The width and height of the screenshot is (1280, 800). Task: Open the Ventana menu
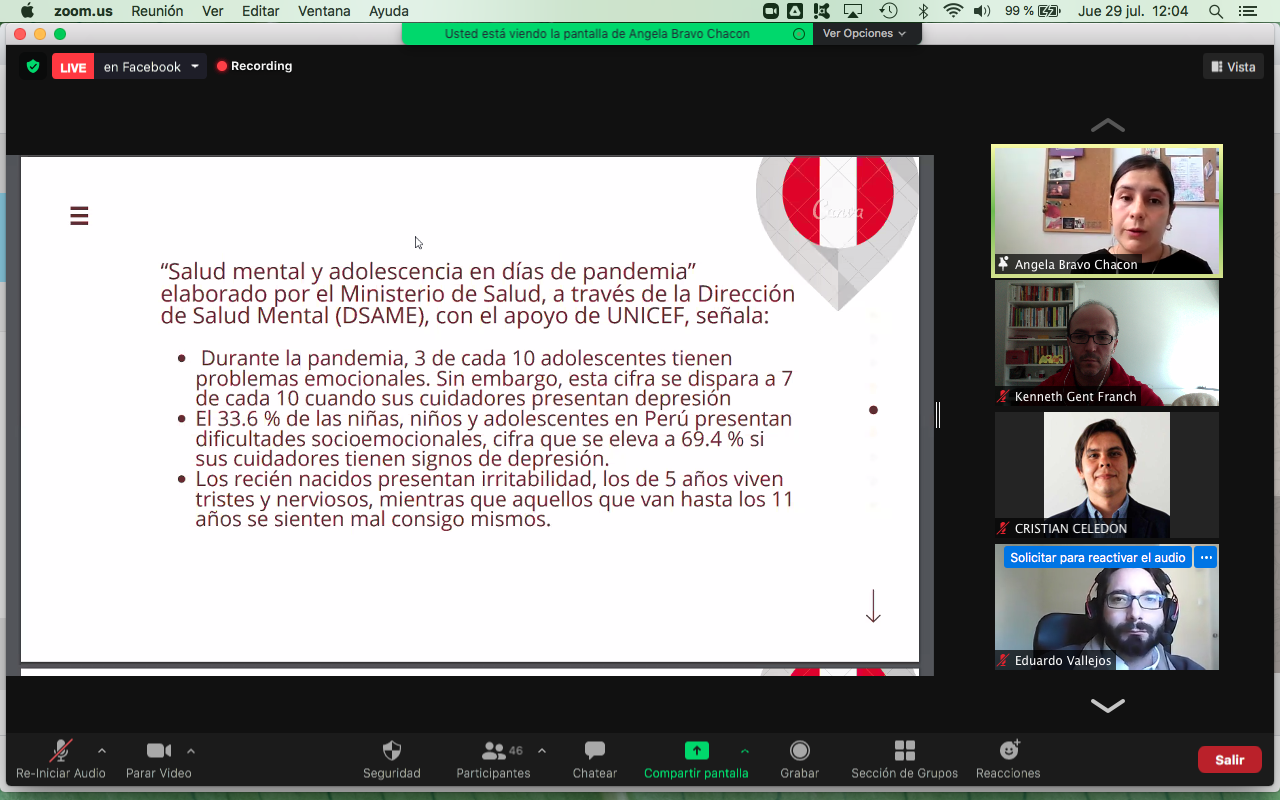[x=324, y=11]
